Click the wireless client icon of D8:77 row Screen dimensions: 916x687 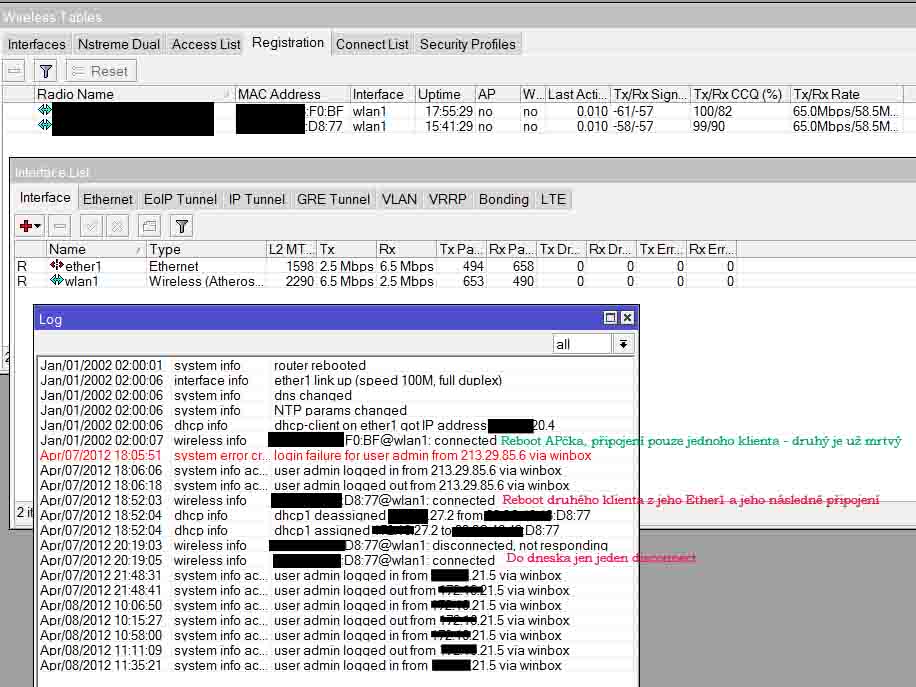[x=44, y=124]
